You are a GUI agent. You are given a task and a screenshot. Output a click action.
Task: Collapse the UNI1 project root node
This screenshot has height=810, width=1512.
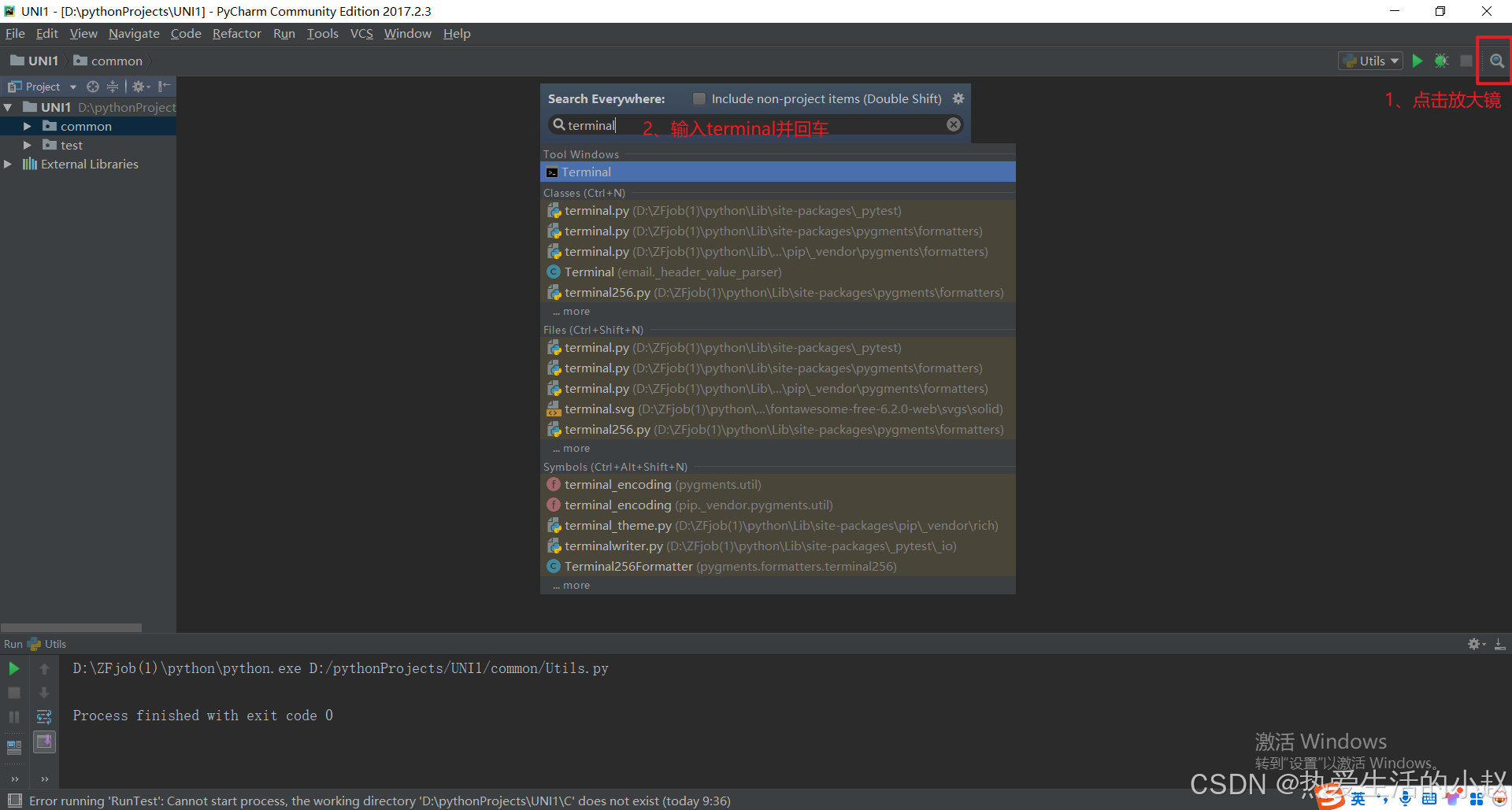tap(8, 107)
